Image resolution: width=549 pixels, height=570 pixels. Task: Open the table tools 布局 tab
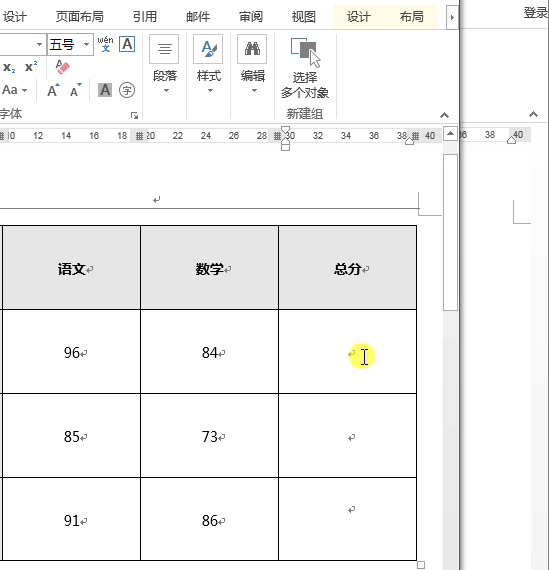pyautogui.click(x=411, y=17)
